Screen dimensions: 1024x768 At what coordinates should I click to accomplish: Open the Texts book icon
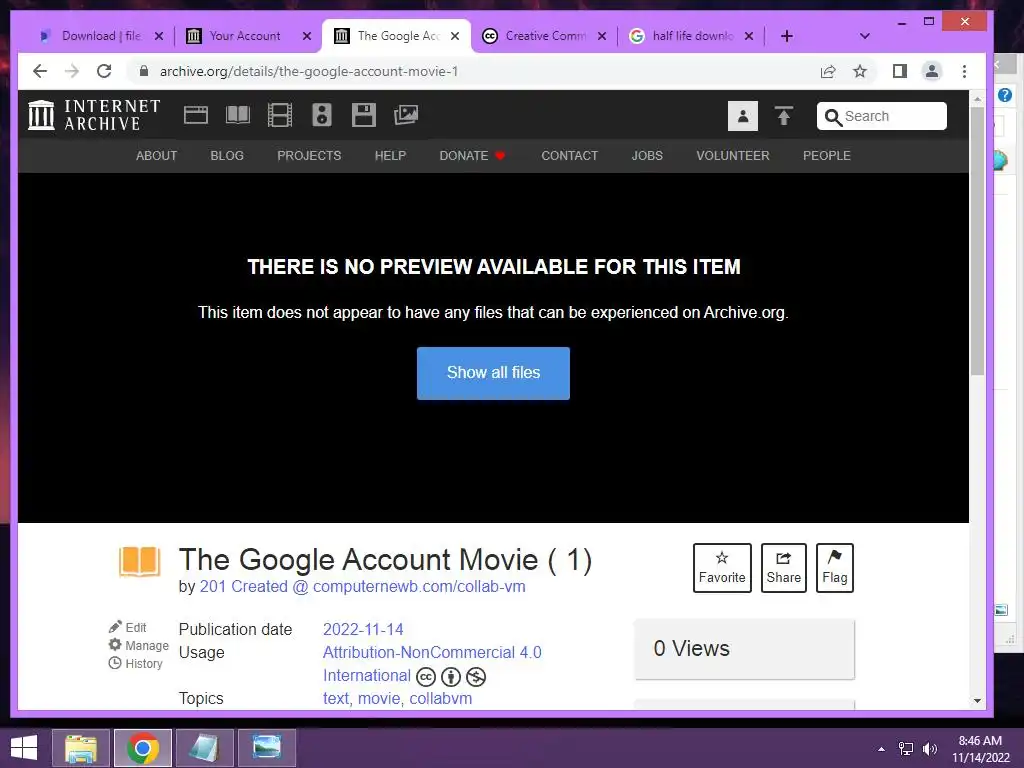pos(238,115)
